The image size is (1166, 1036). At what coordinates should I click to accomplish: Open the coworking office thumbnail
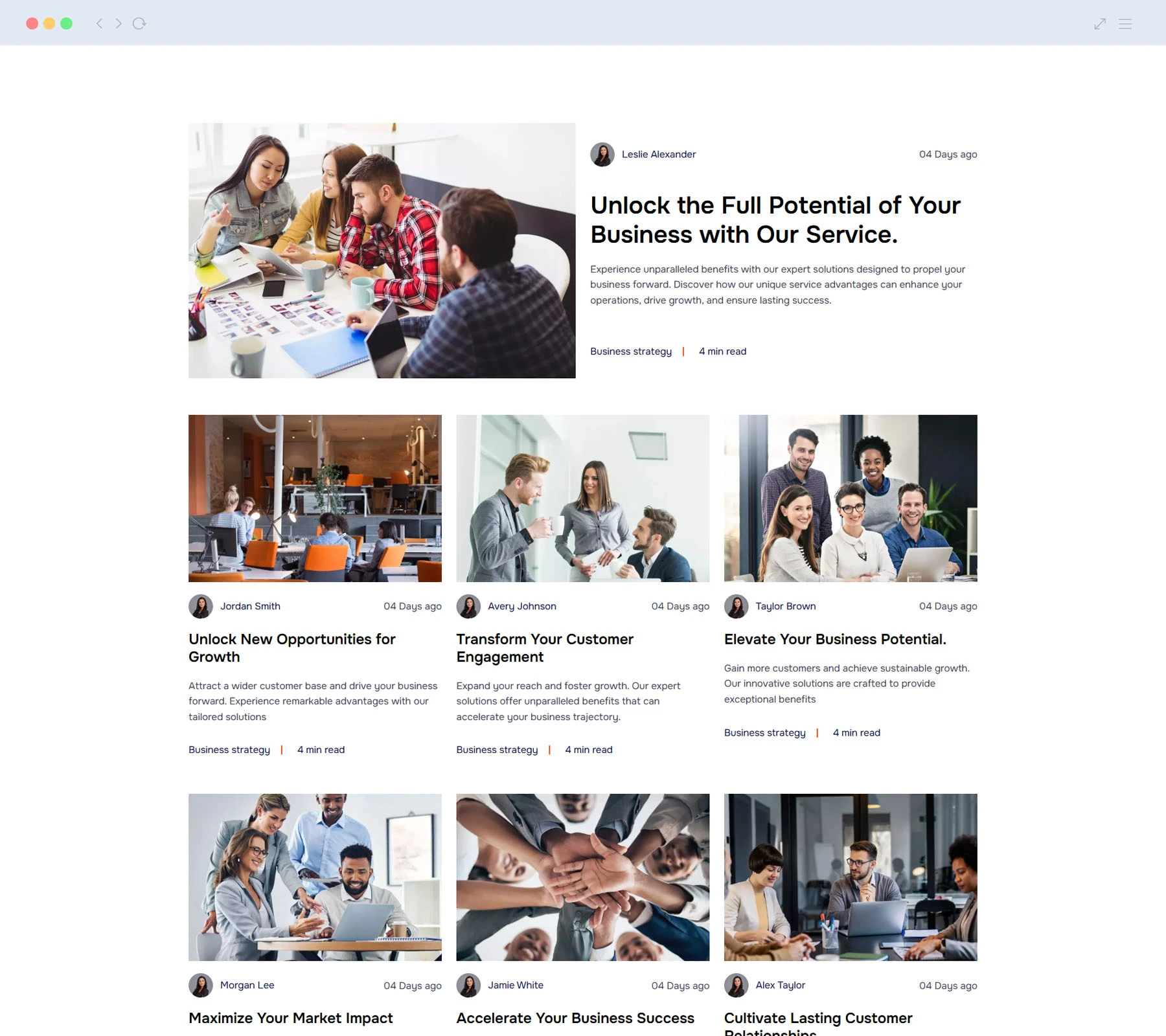(315, 499)
